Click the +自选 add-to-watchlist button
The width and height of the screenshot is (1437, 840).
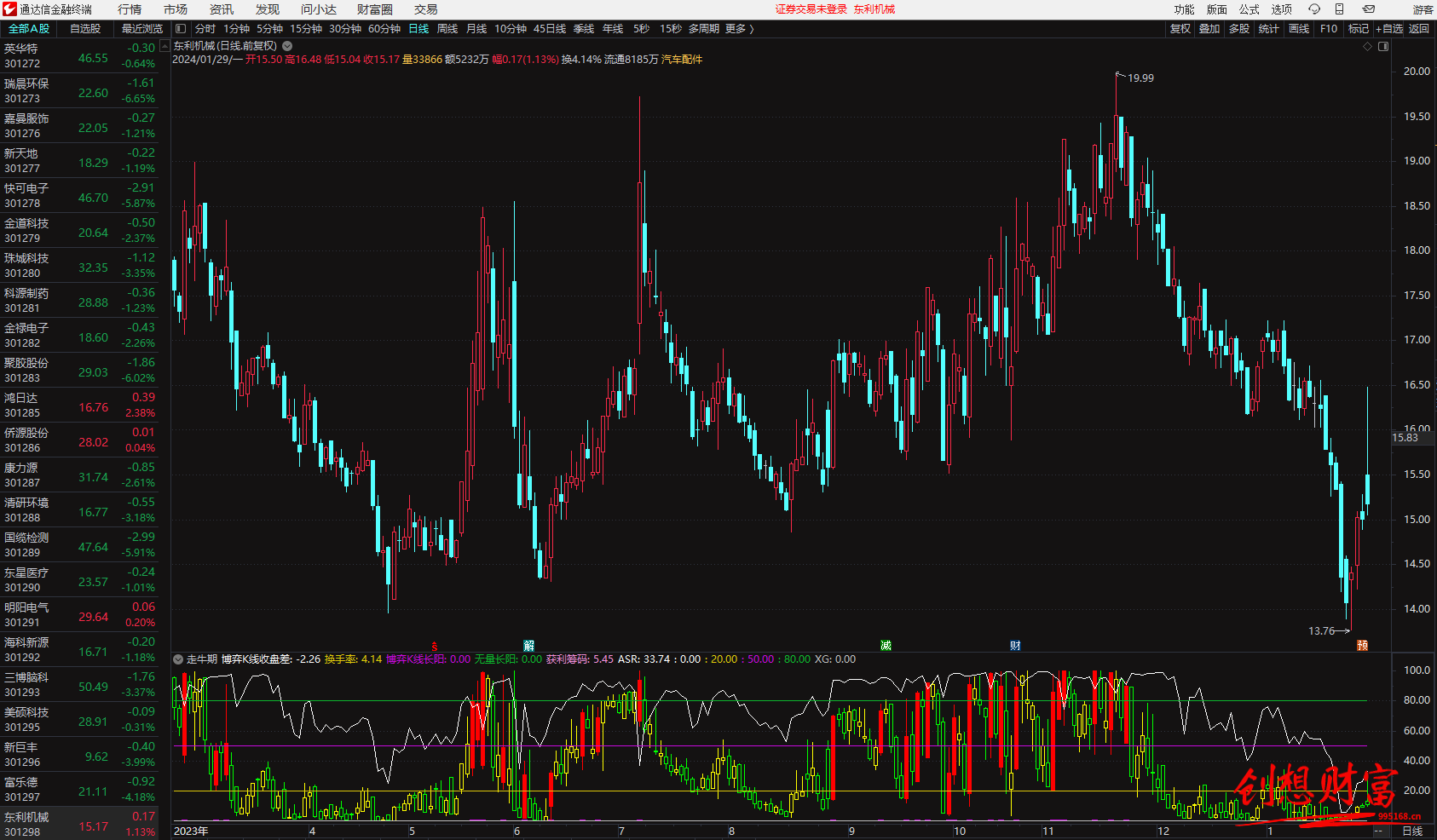click(x=1389, y=29)
